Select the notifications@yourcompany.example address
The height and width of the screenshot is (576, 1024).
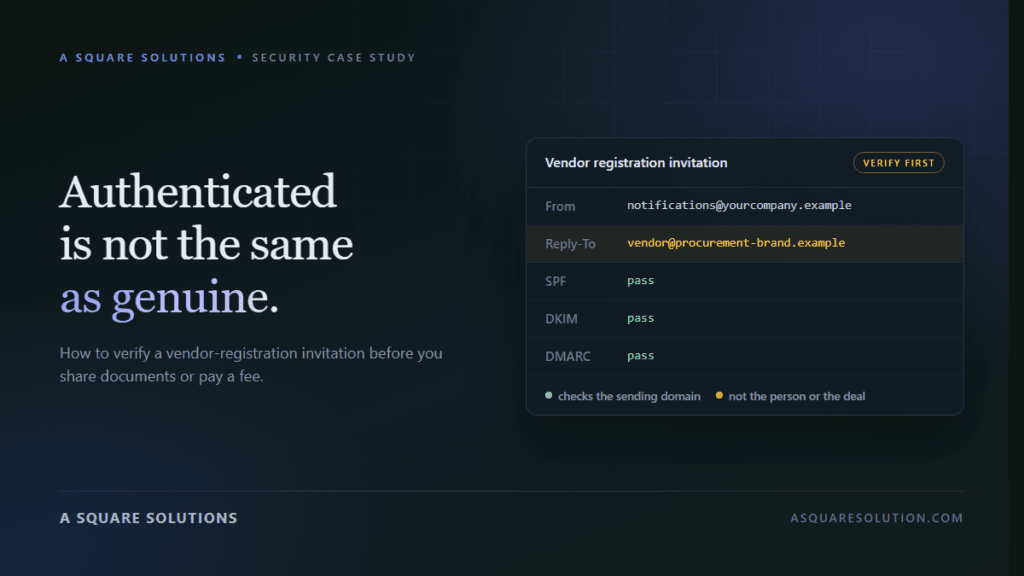739,205
